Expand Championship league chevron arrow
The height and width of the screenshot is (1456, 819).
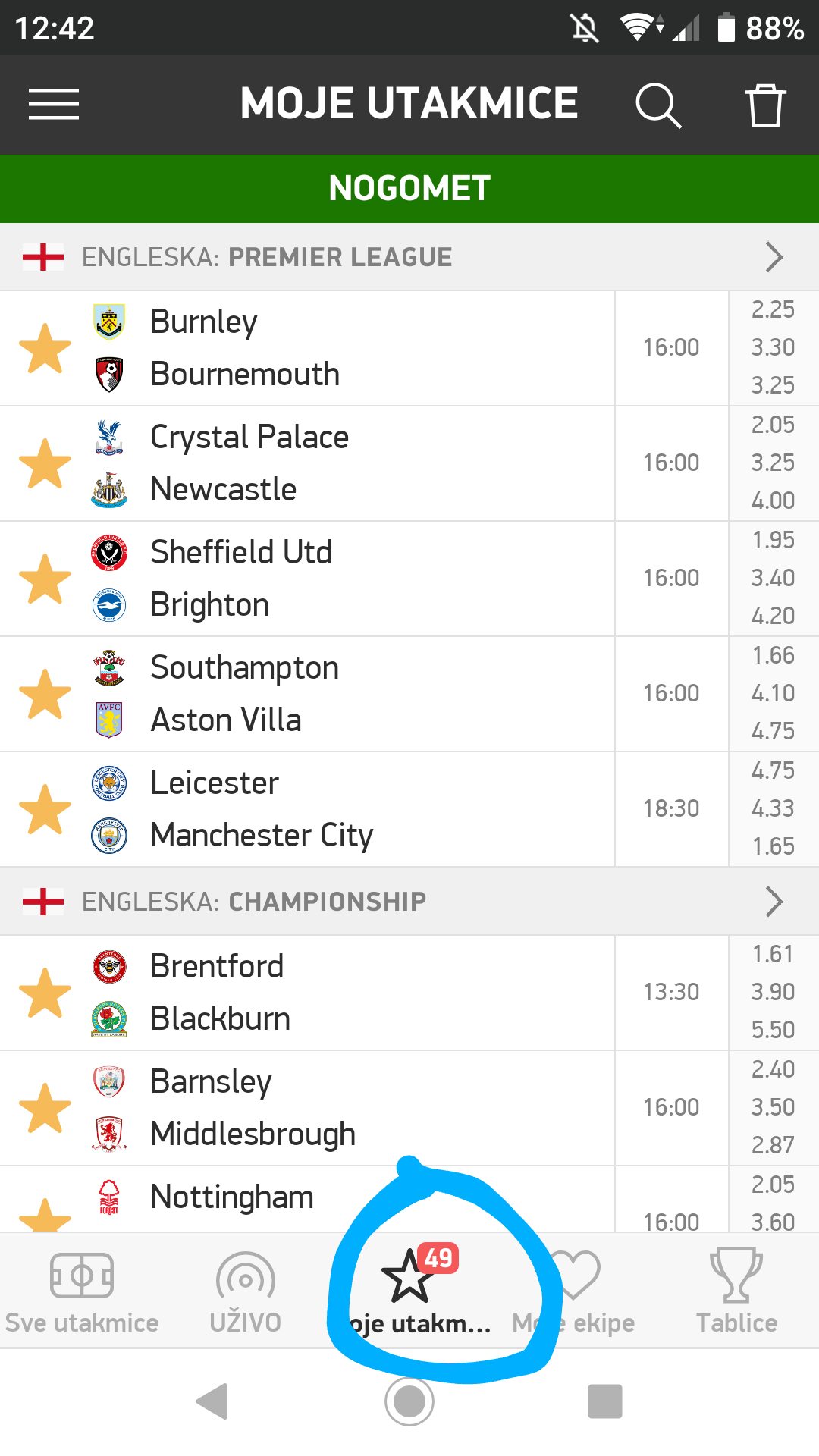click(x=773, y=902)
